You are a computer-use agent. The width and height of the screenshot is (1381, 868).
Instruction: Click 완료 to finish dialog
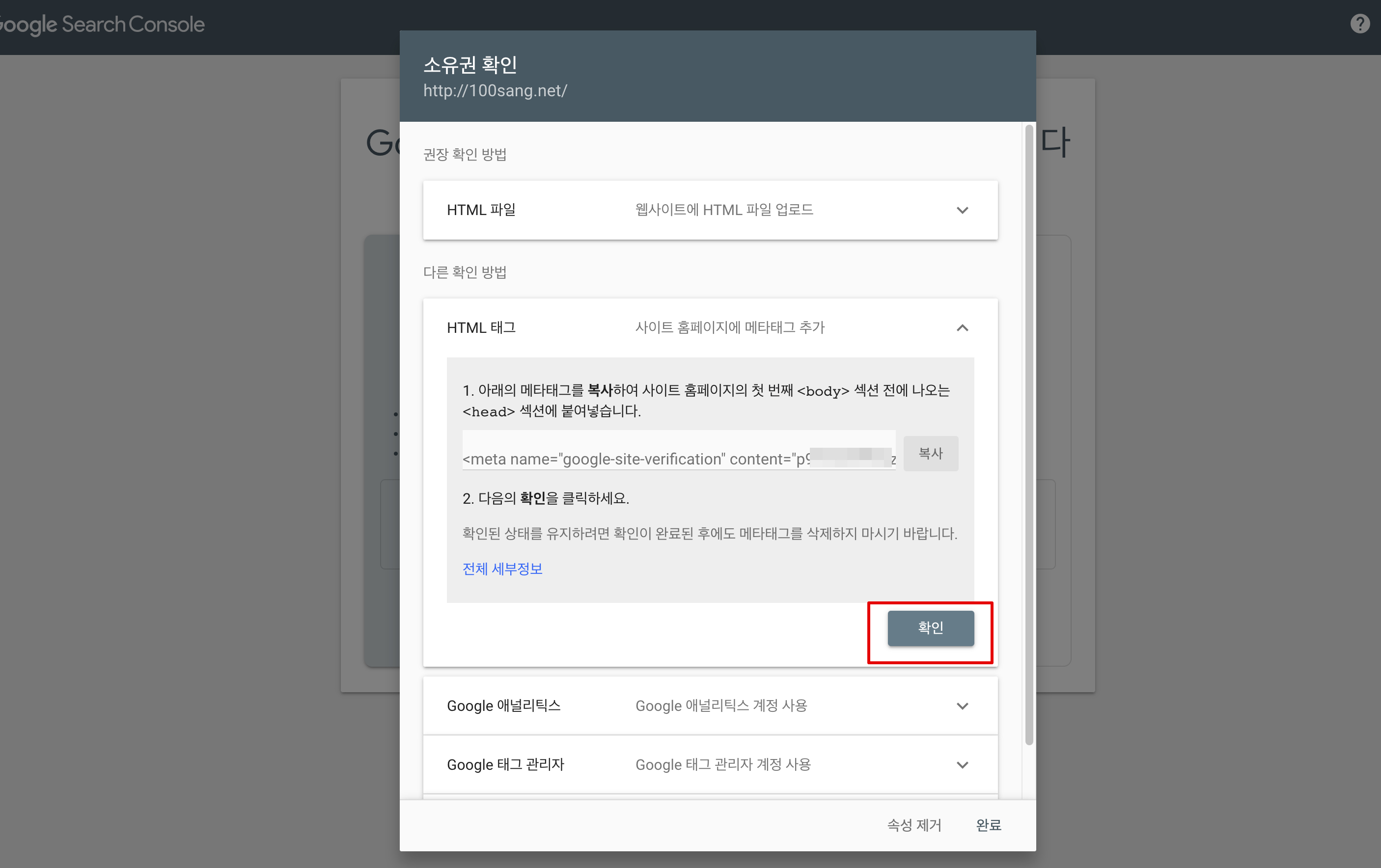pos(988,825)
